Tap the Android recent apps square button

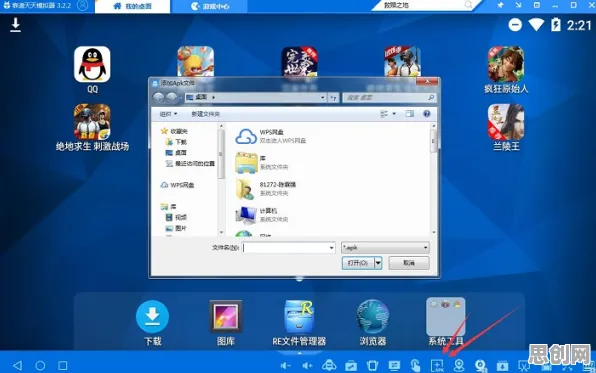pyautogui.click(x=63, y=365)
